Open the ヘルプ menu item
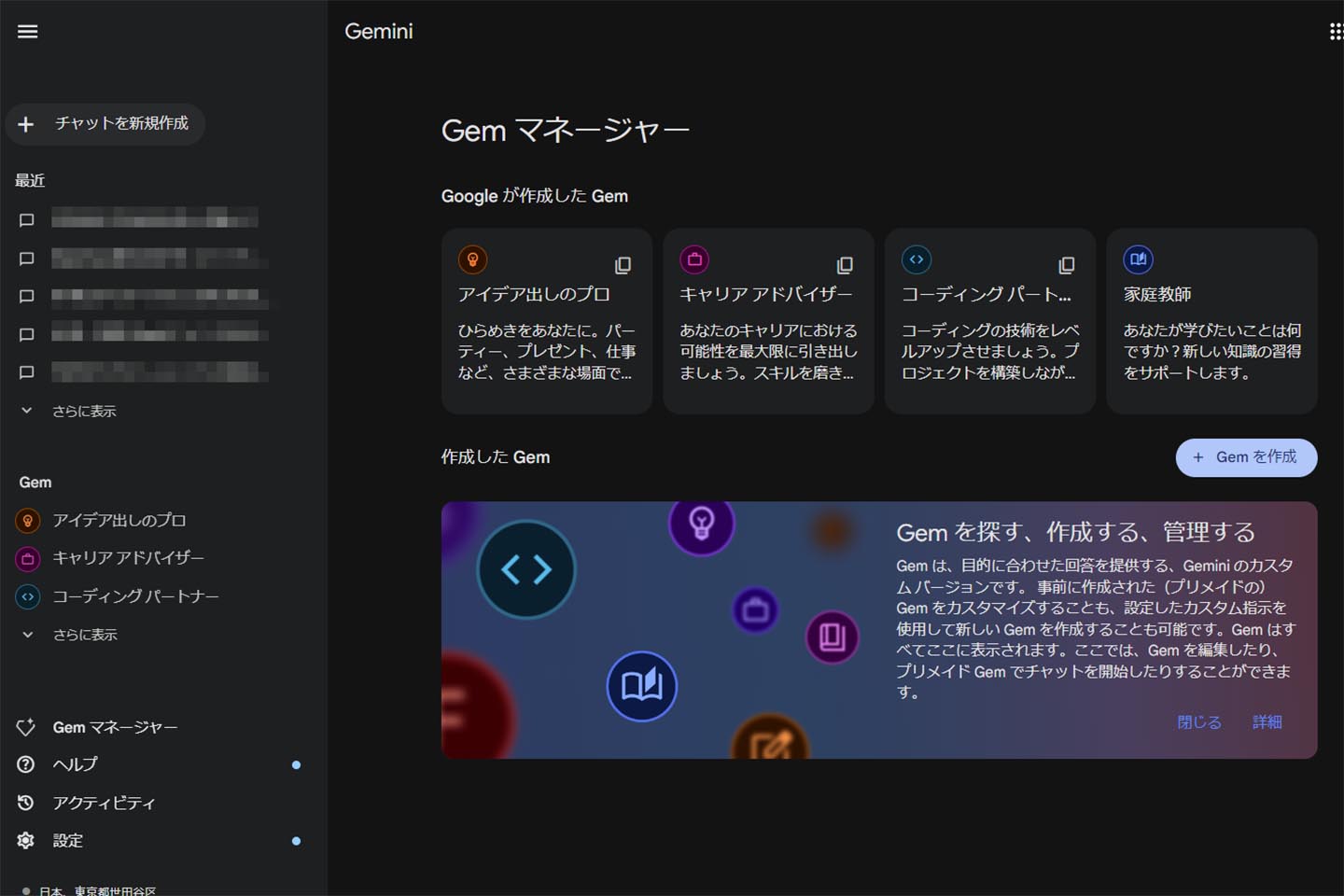 (75, 764)
